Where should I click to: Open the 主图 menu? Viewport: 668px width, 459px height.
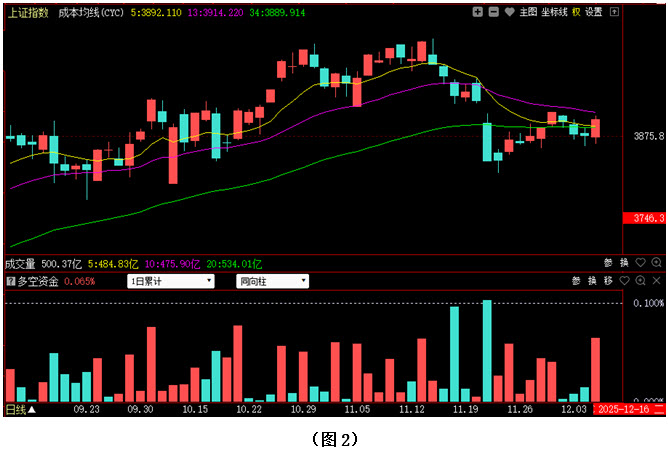tap(528, 12)
